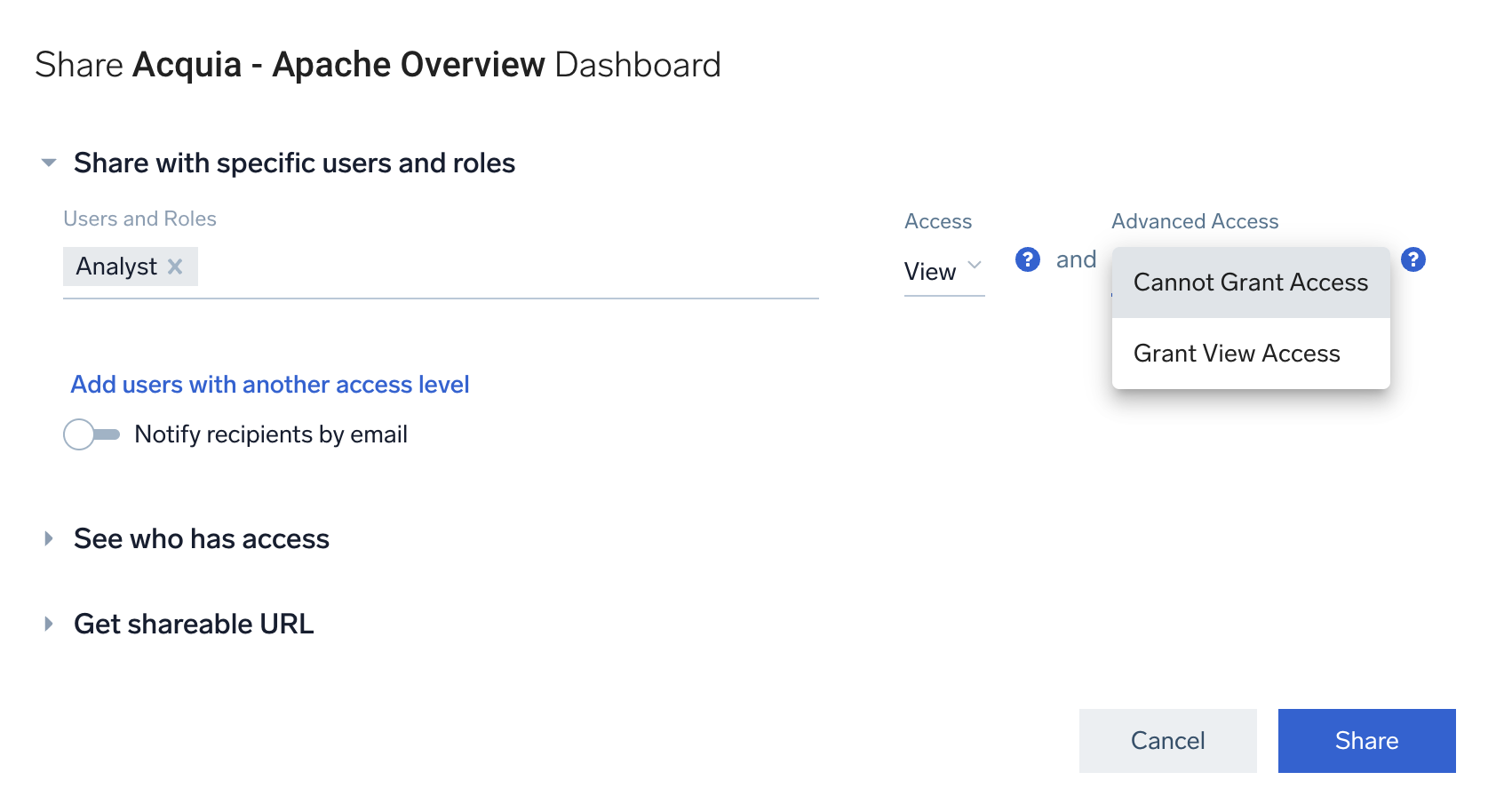
Task: Click the See who has access heading
Action: (x=202, y=539)
